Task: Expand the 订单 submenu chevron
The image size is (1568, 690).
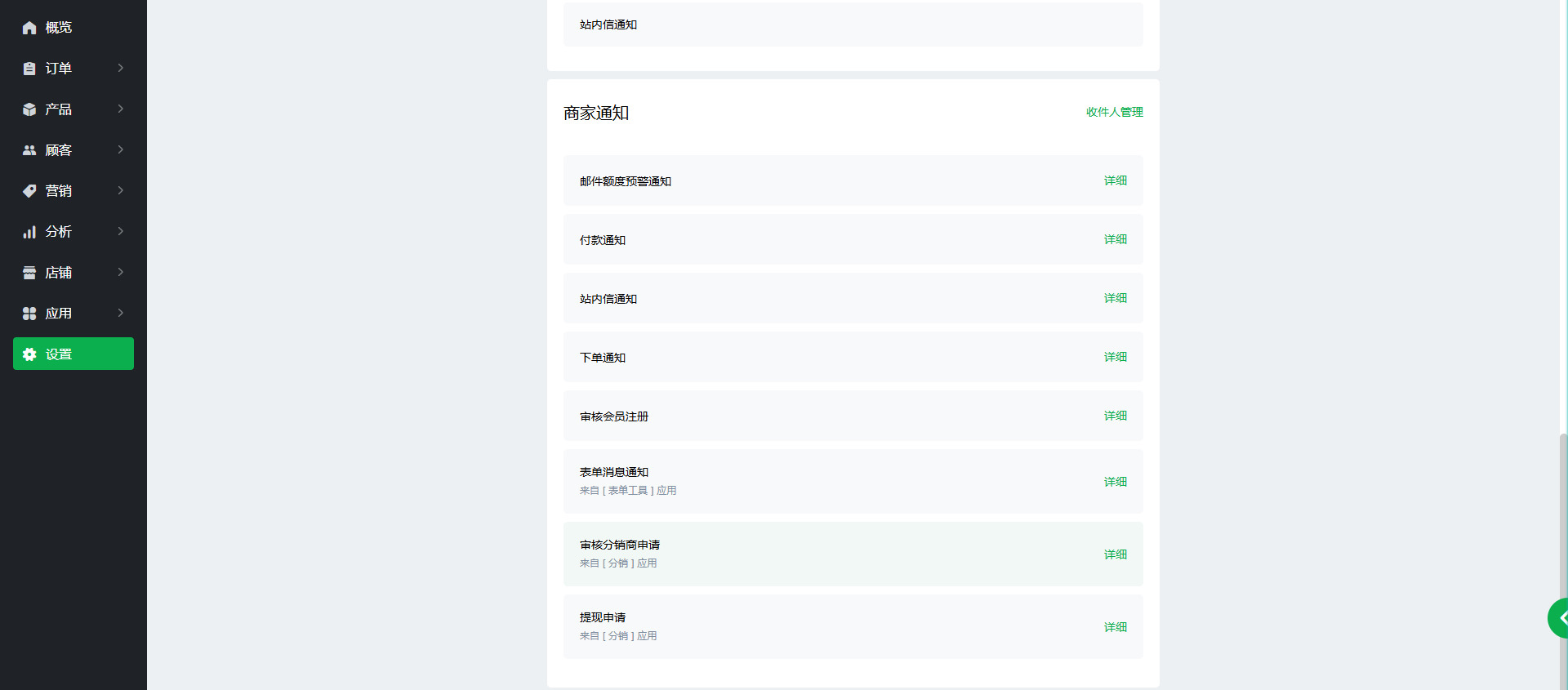Action: 121,68
